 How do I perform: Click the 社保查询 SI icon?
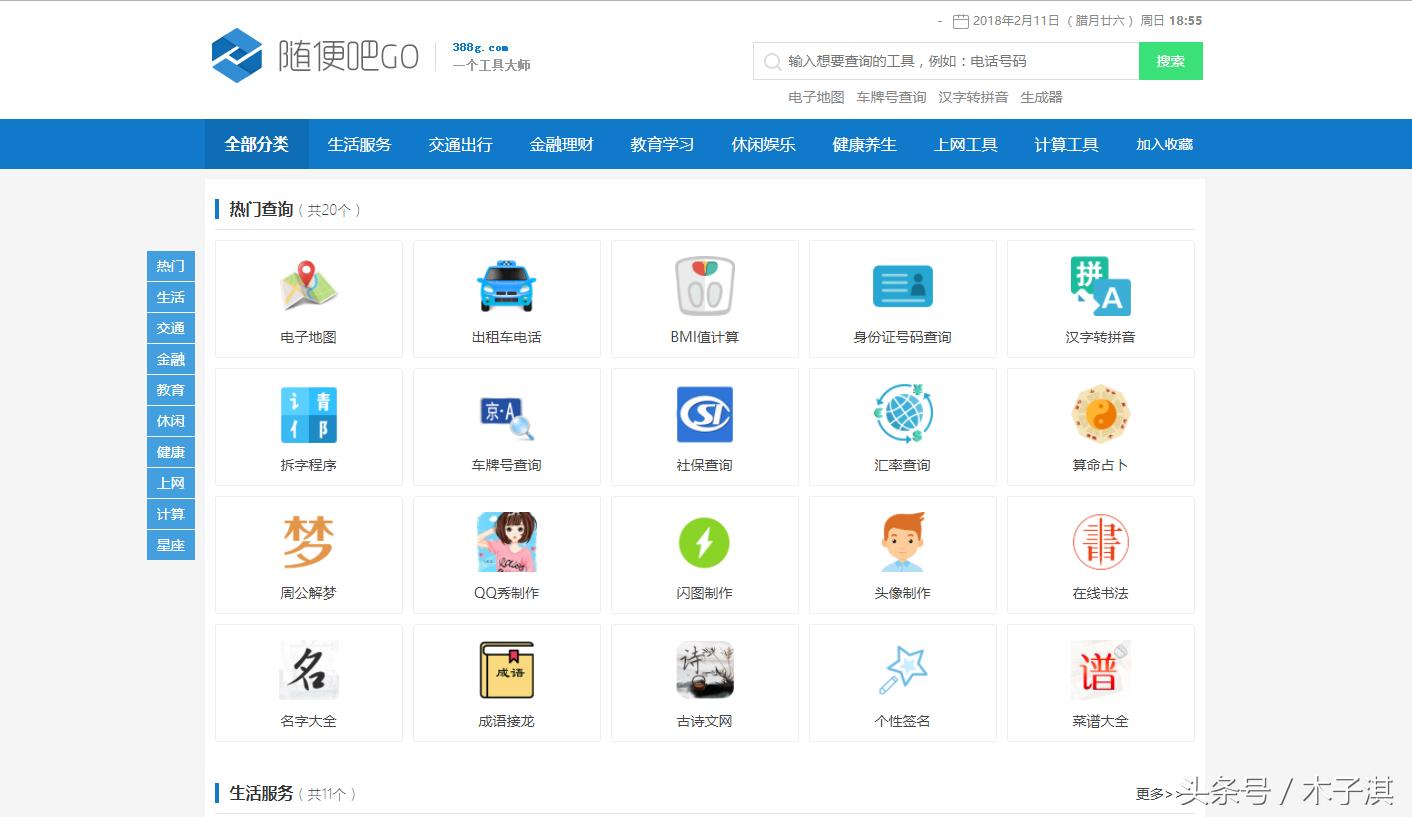(x=704, y=414)
